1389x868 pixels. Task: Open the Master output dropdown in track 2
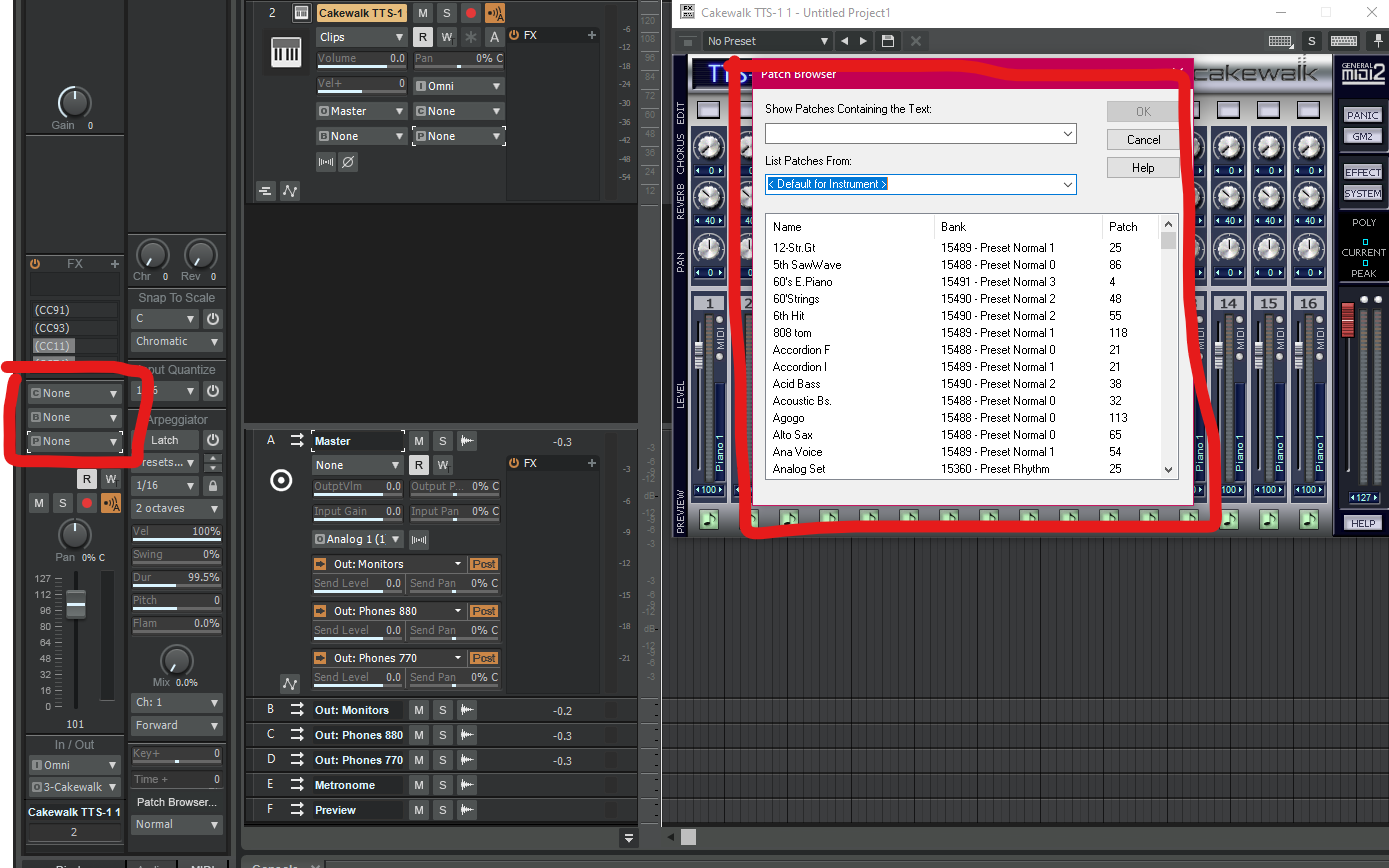pos(361,111)
